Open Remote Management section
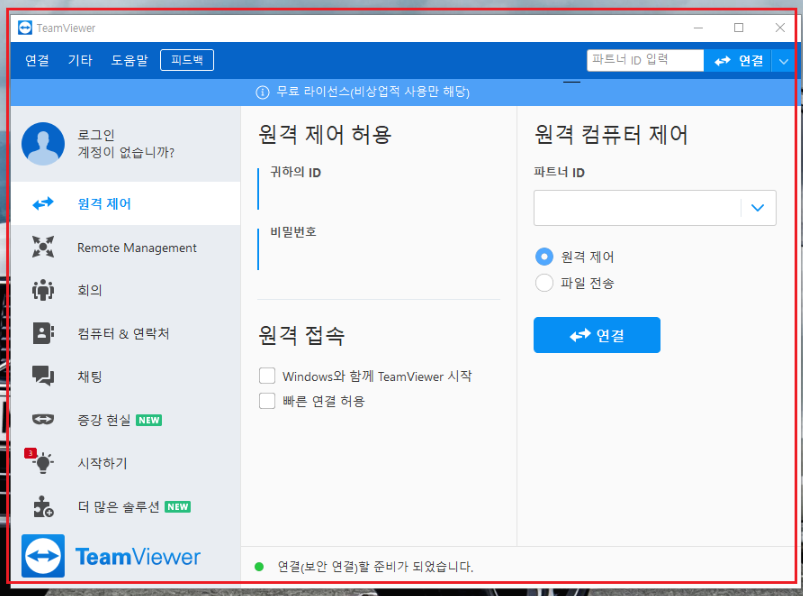The height and width of the screenshot is (596, 803). tap(125, 247)
